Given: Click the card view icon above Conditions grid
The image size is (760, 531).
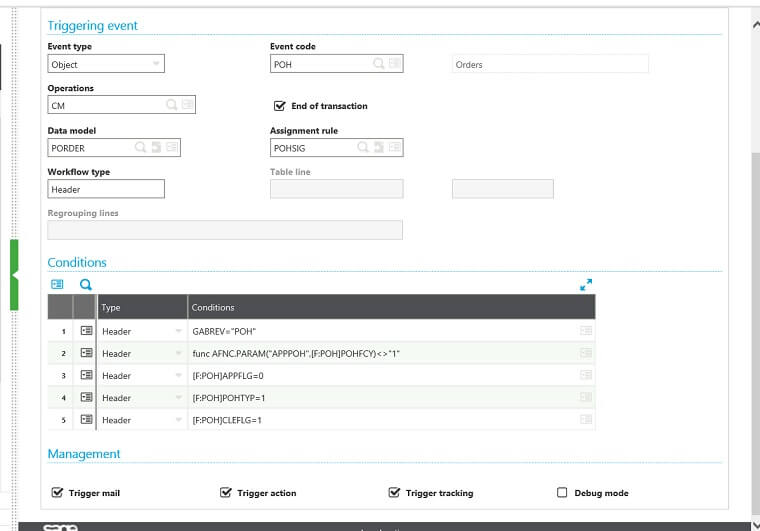Looking at the screenshot, I should tap(57, 285).
